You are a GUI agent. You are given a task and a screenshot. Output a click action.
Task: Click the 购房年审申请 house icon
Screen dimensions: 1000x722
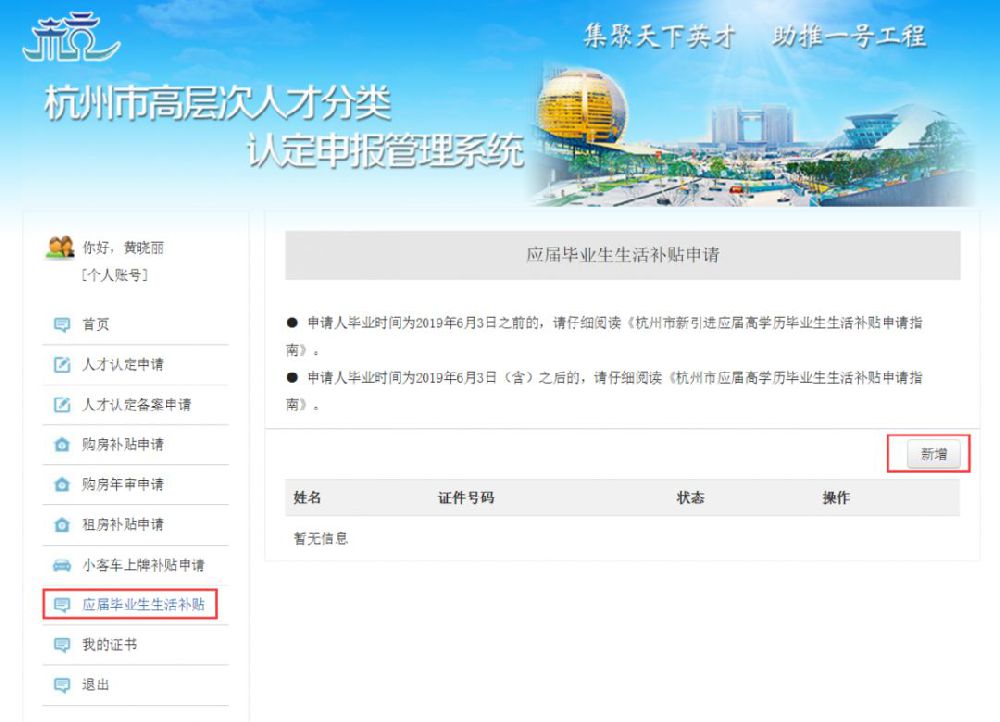coord(62,485)
